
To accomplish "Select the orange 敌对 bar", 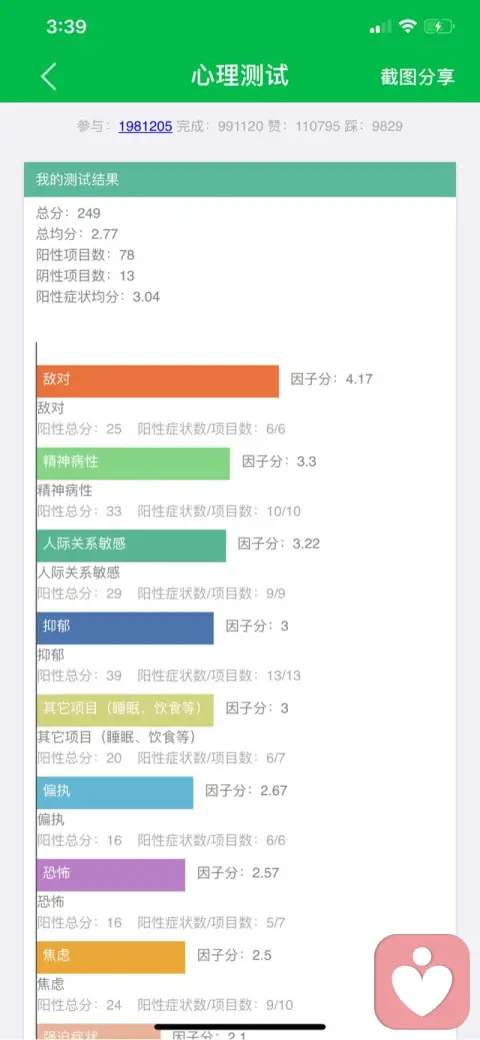I will [158, 381].
